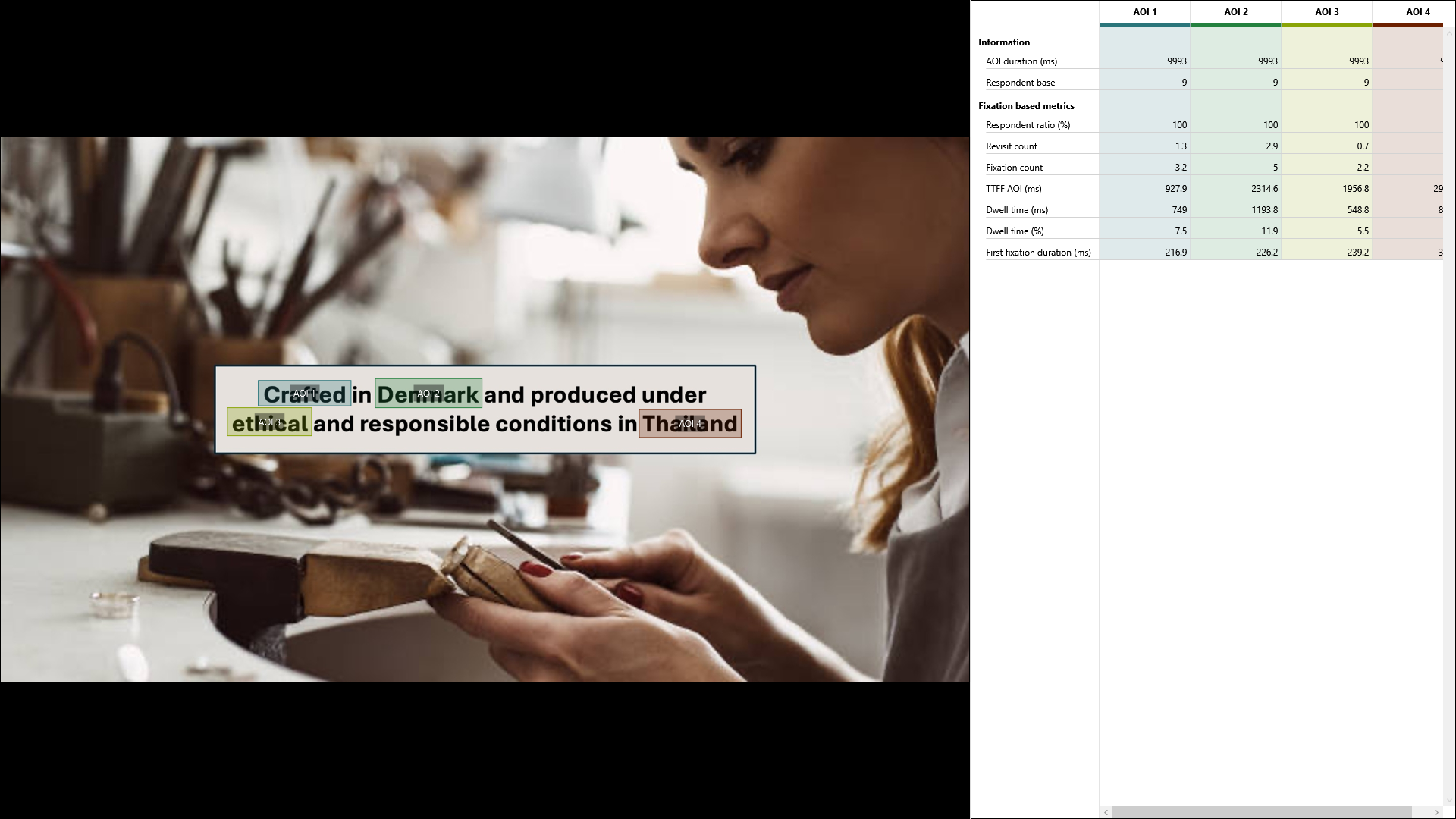Image resolution: width=1456 pixels, height=819 pixels.
Task: Click the AOI 3 column header
Action: [1327, 12]
